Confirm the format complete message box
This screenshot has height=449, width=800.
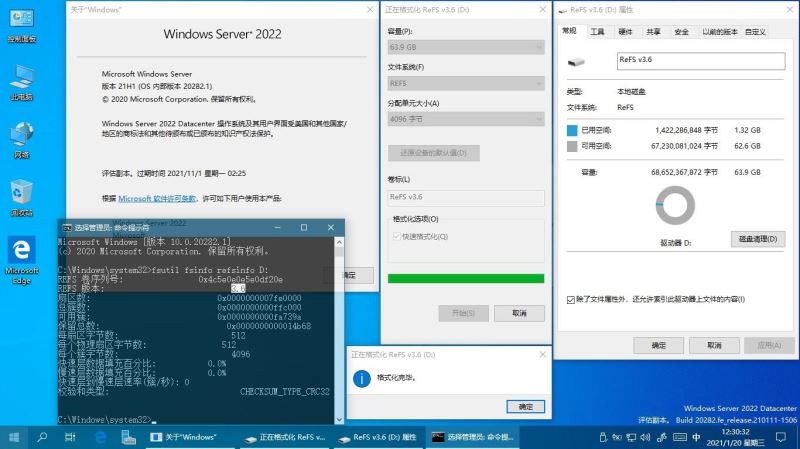tap(526, 407)
